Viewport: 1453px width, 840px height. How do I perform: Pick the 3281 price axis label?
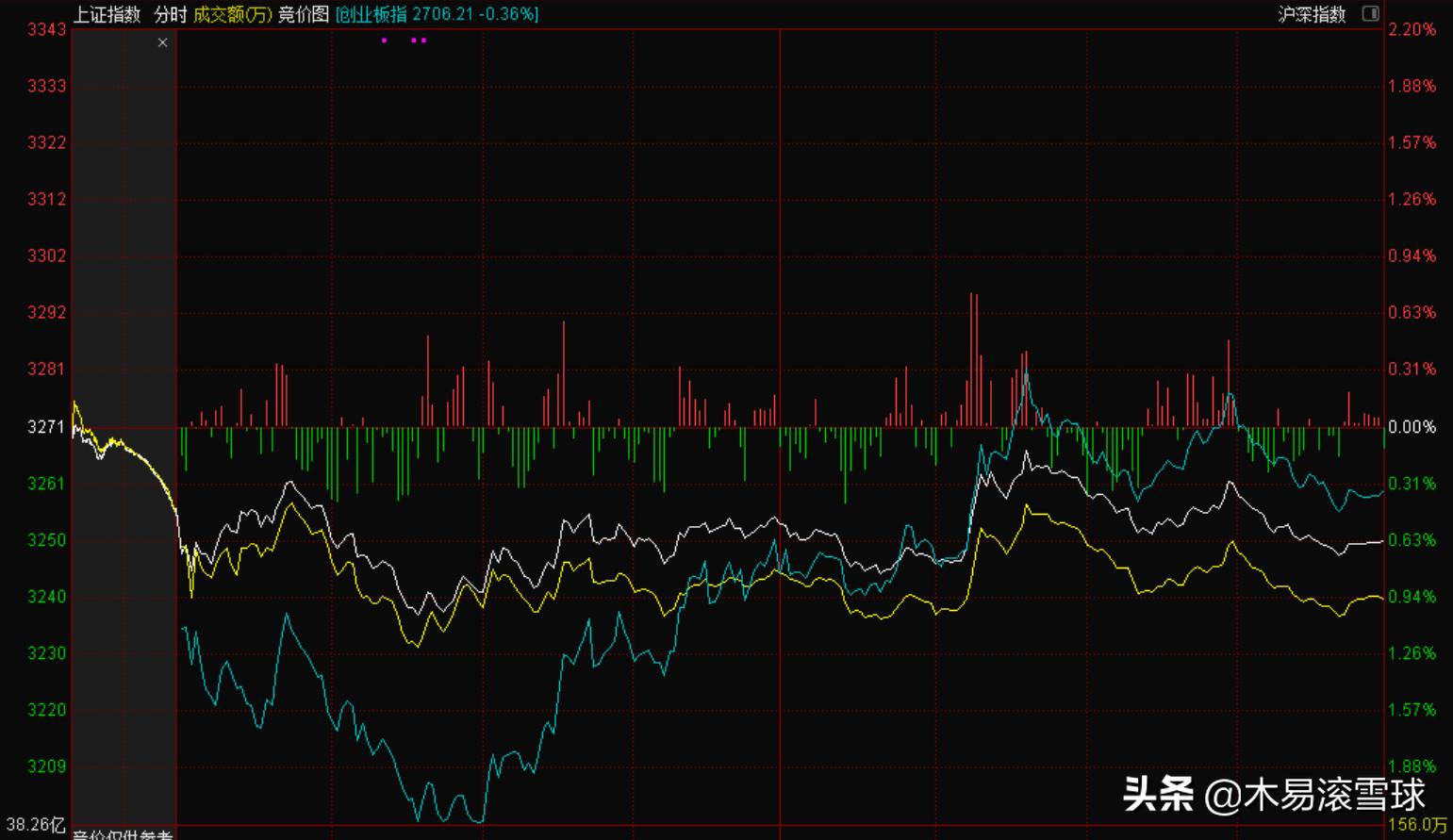47,369
